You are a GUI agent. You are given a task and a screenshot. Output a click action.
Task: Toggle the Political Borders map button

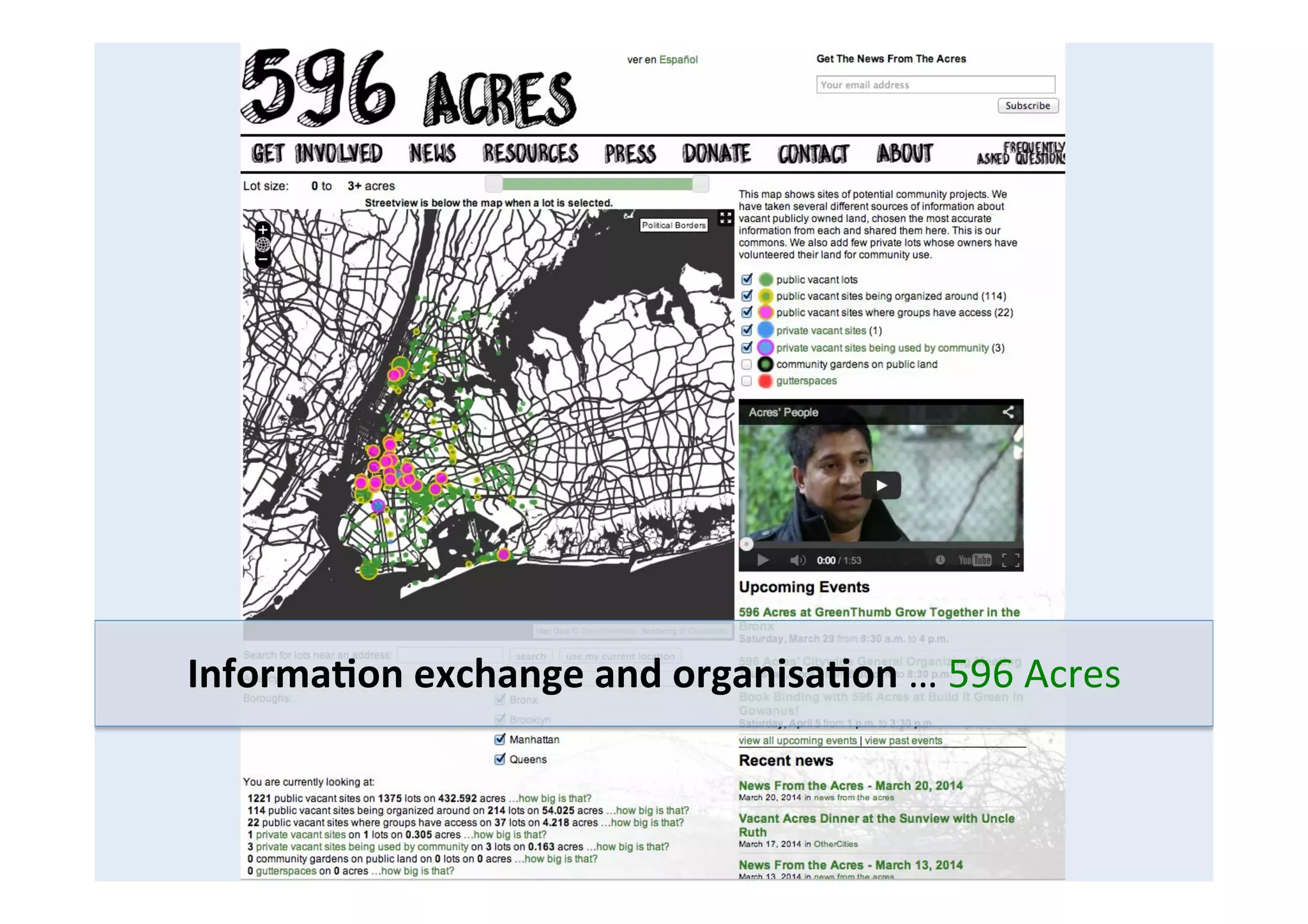tap(674, 225)
